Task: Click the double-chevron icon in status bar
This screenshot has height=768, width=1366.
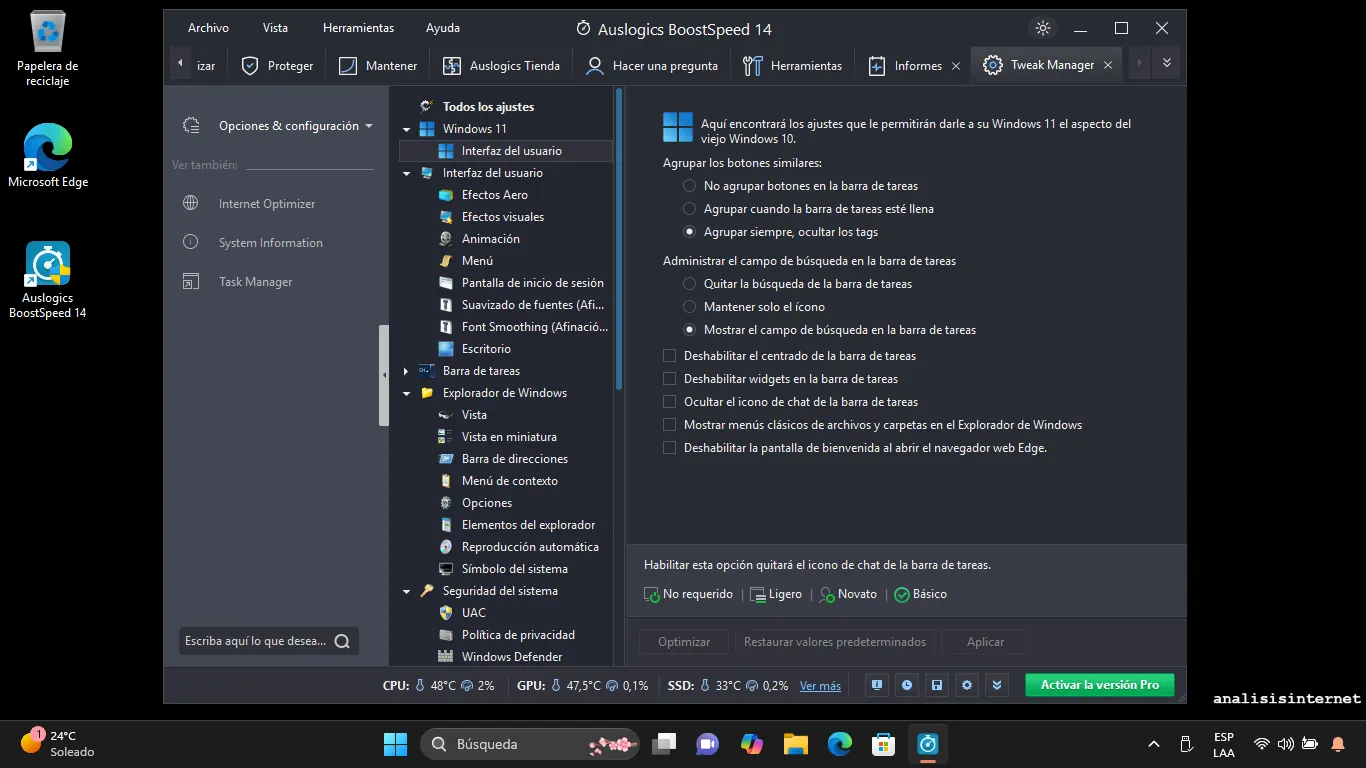Action: click(997, 685)
